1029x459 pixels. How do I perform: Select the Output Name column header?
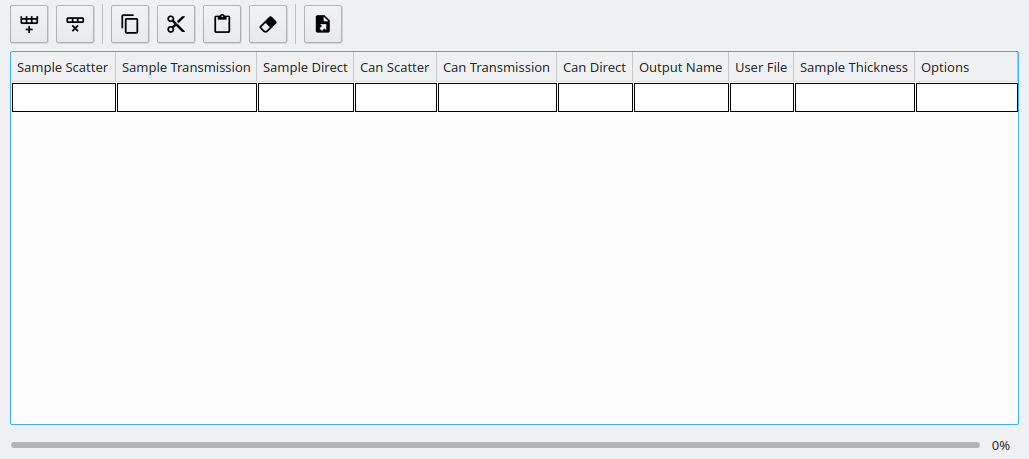[680, 67]
